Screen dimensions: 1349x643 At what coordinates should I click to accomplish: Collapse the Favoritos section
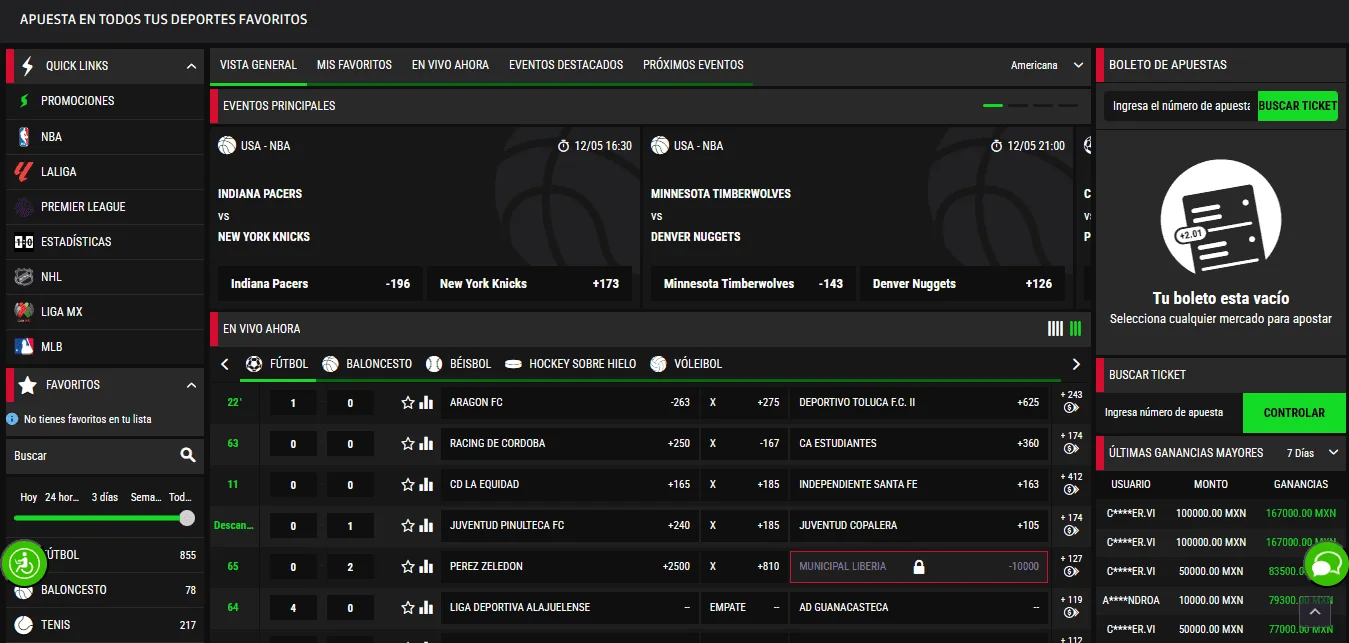pos(191,385)
